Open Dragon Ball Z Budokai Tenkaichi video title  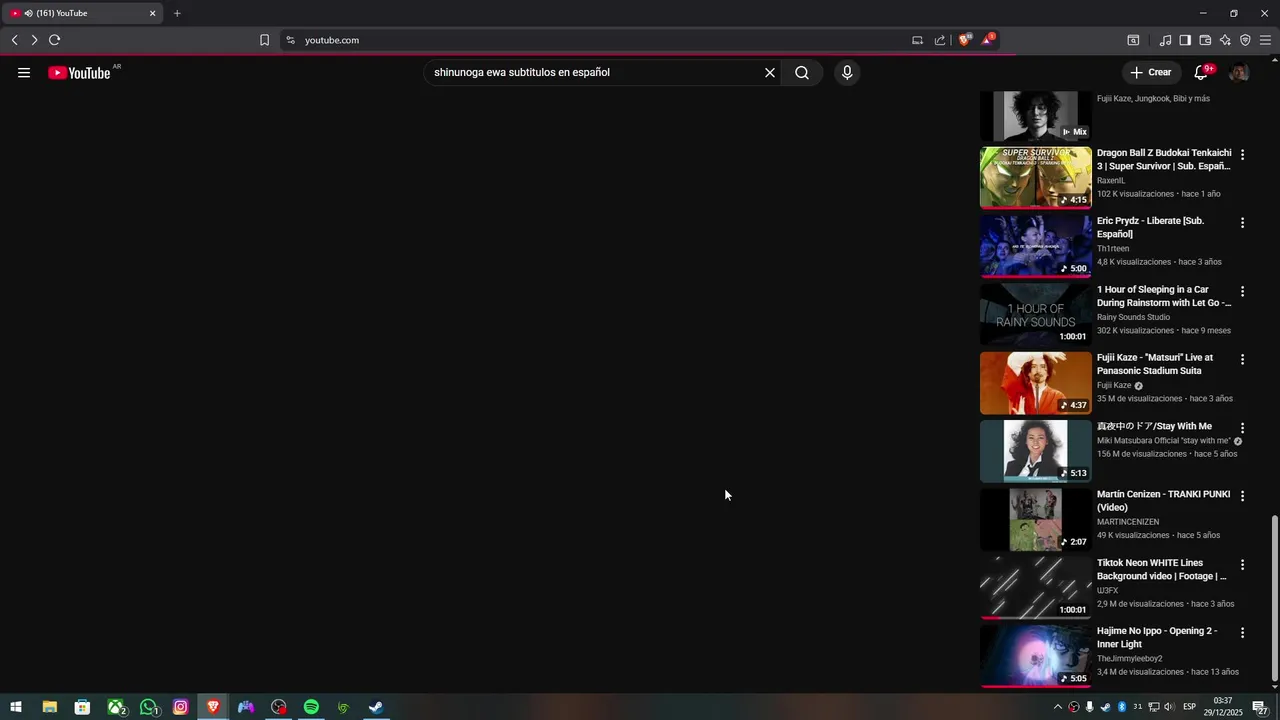click(x=1164, y=160)
